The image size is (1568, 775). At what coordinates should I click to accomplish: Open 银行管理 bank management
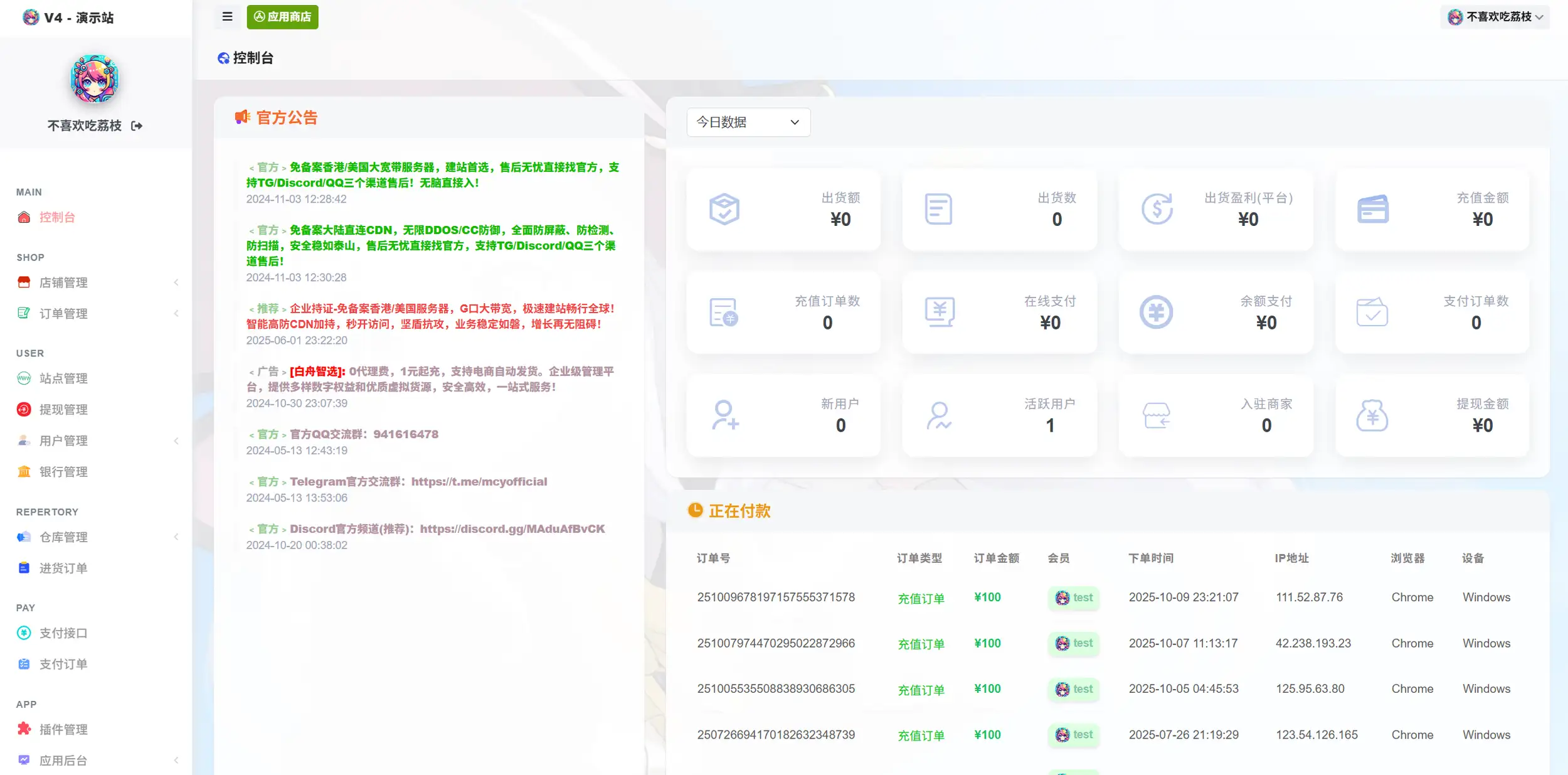[x=63, y=471]
